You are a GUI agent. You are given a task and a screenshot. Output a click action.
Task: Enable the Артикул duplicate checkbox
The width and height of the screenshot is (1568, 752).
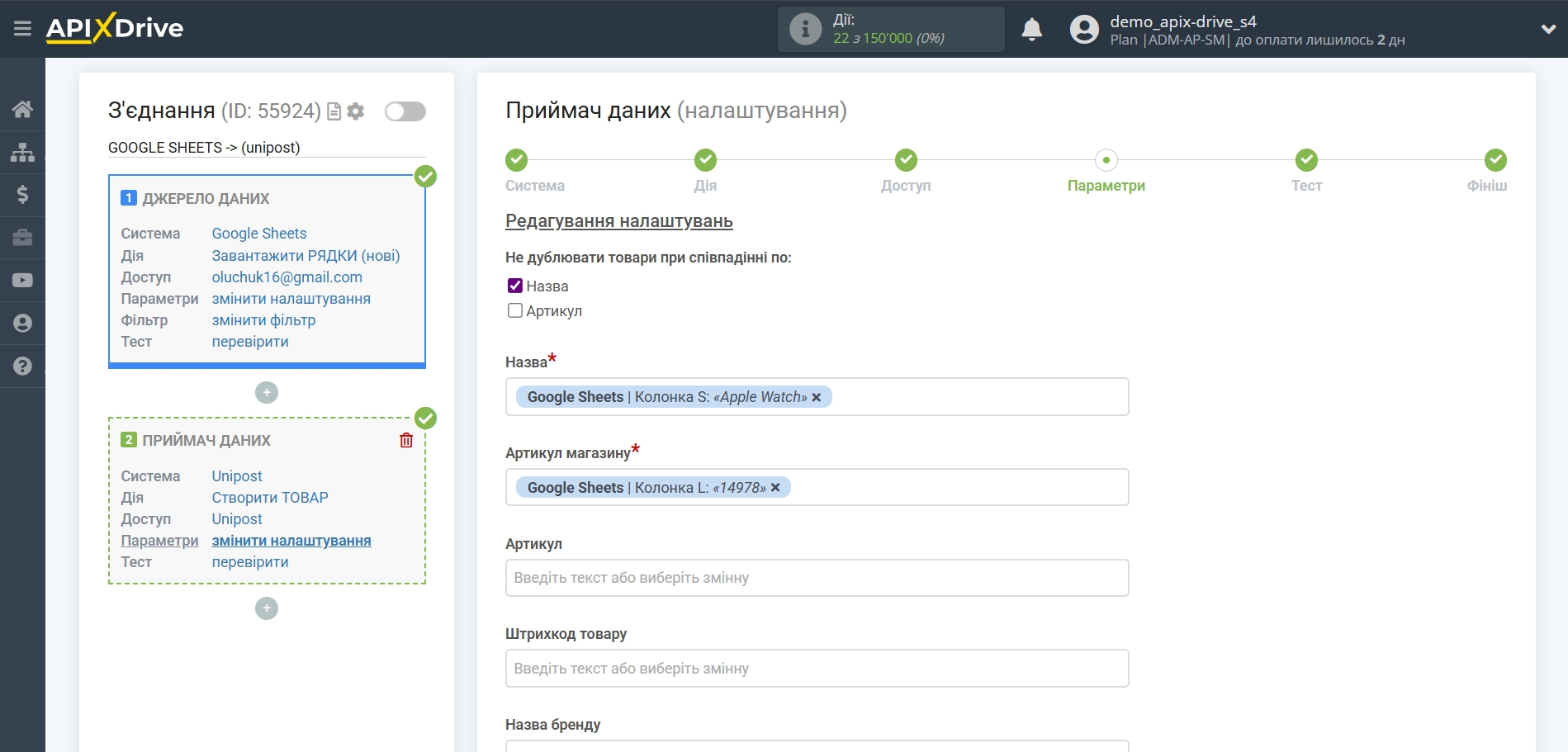[x=515, y=311]
